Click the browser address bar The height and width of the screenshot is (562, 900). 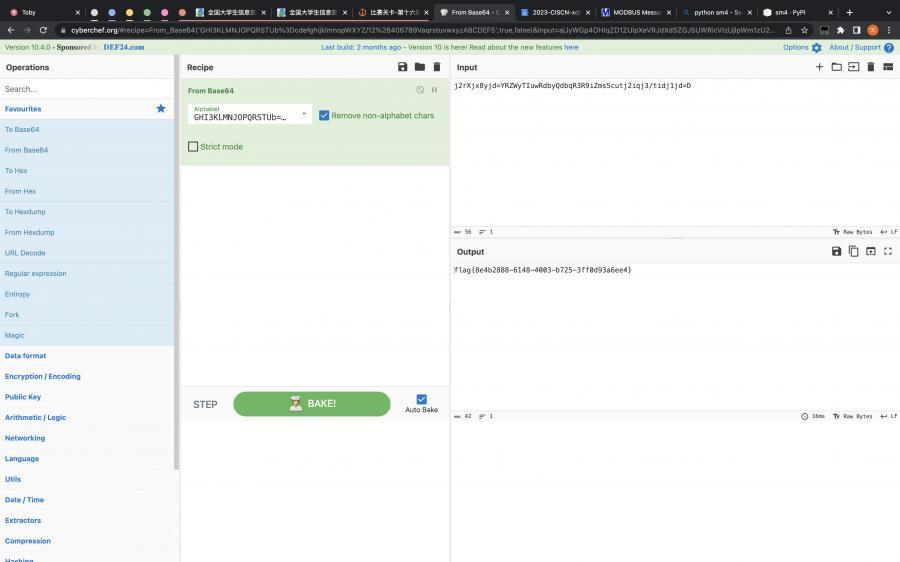(x=422, y=30)
